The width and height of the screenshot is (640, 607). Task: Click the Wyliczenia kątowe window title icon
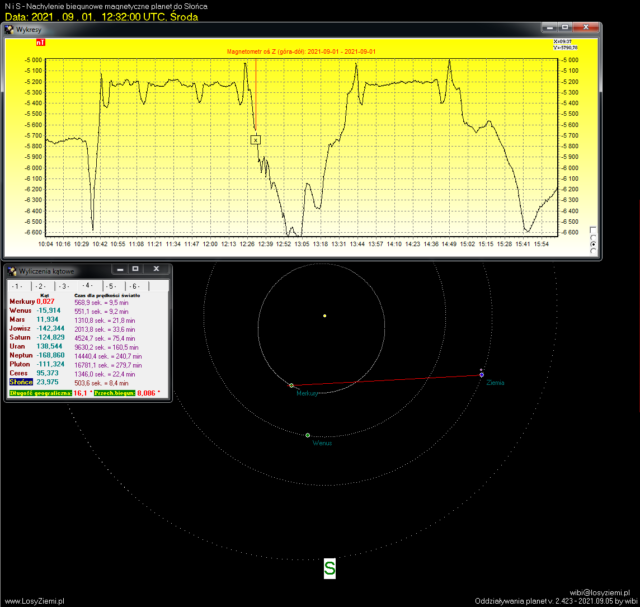tap(12, 269)
